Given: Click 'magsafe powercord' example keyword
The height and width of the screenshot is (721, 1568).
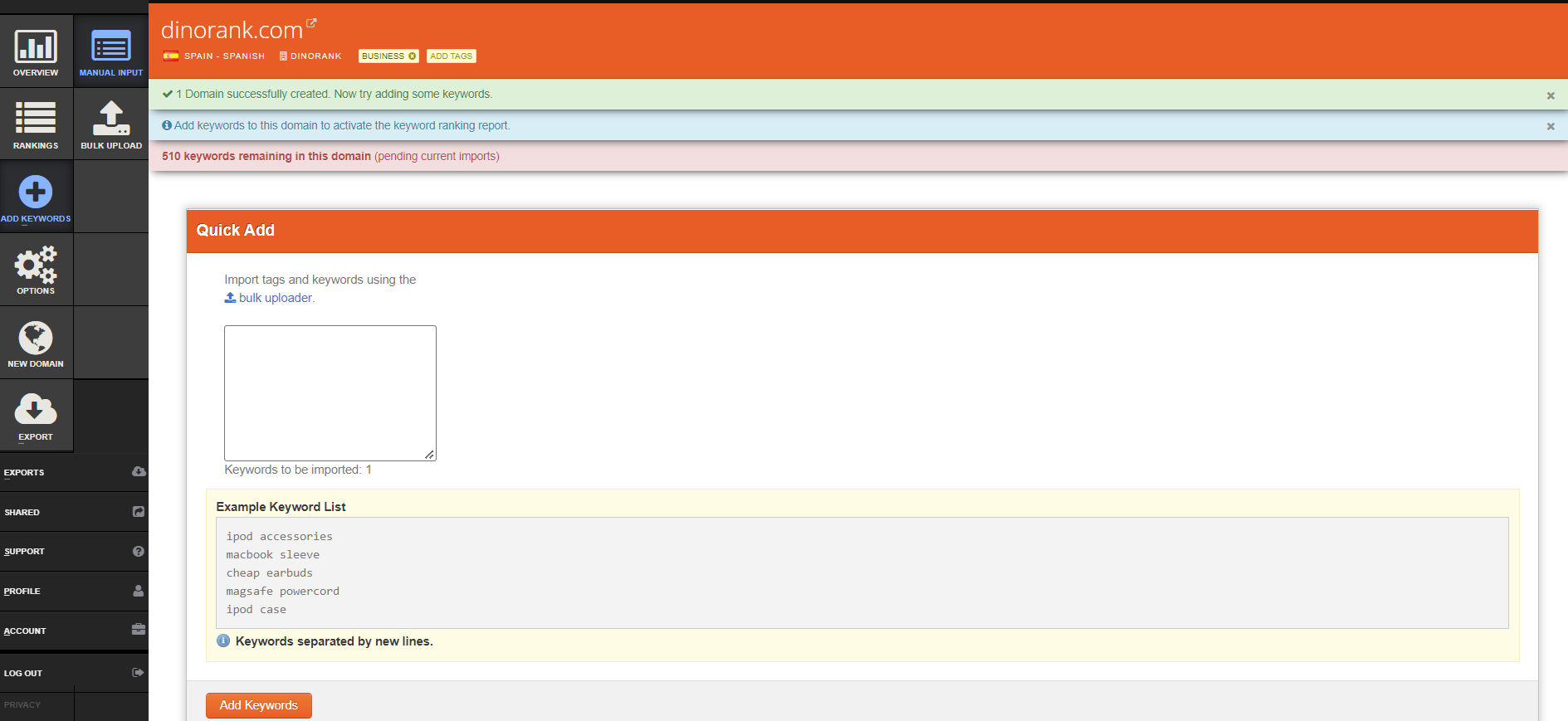Looking at the screenshot, I should [282, 592].
